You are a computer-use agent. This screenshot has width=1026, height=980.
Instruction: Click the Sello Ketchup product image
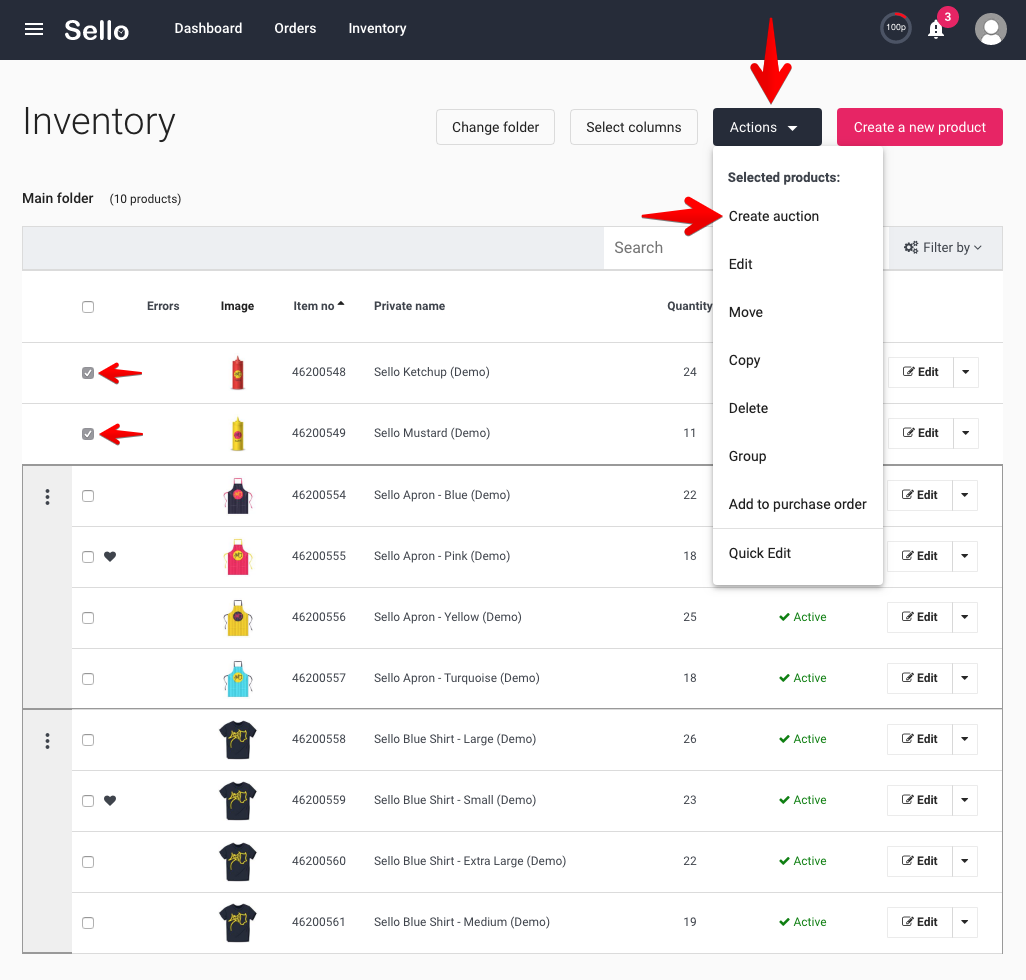238,372
